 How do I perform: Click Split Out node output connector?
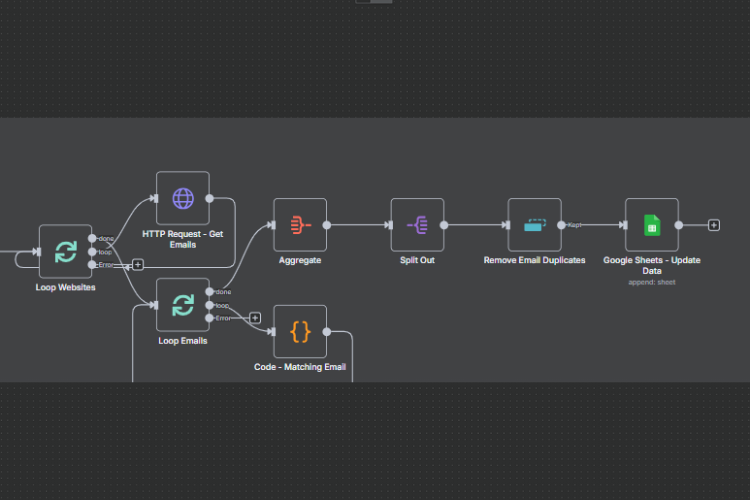coord(444,225)
